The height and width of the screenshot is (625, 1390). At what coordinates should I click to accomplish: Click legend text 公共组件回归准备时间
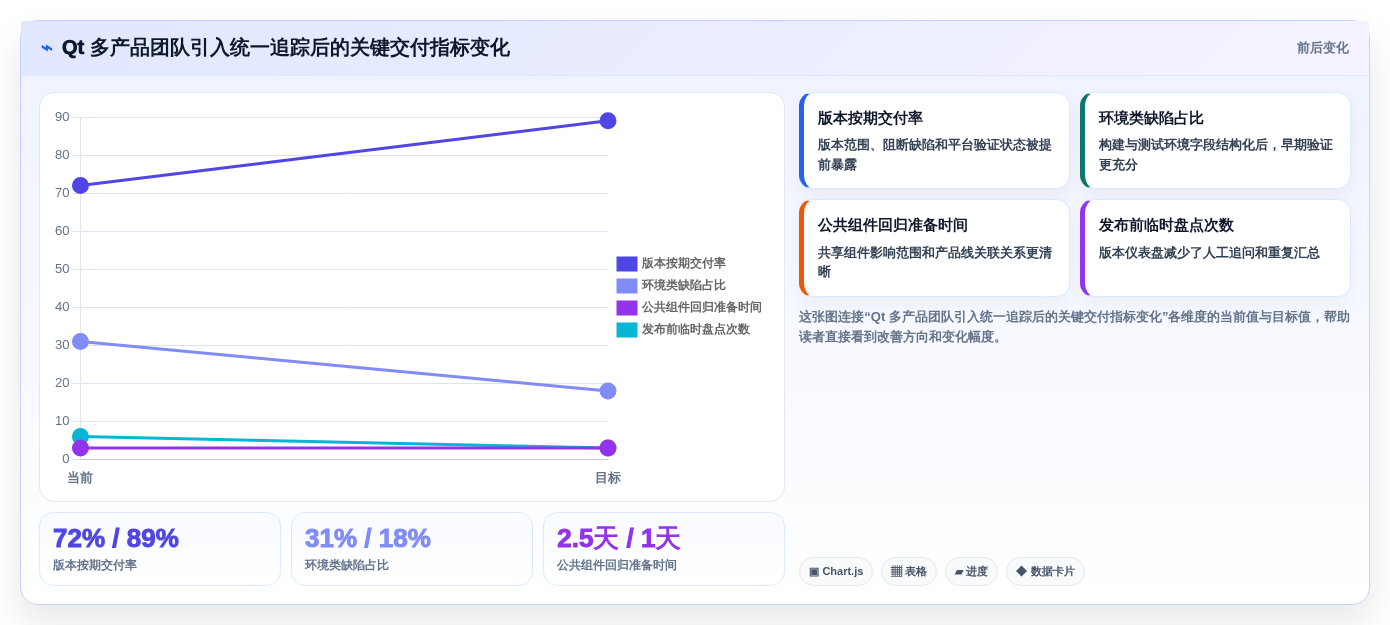pos(702,308)
